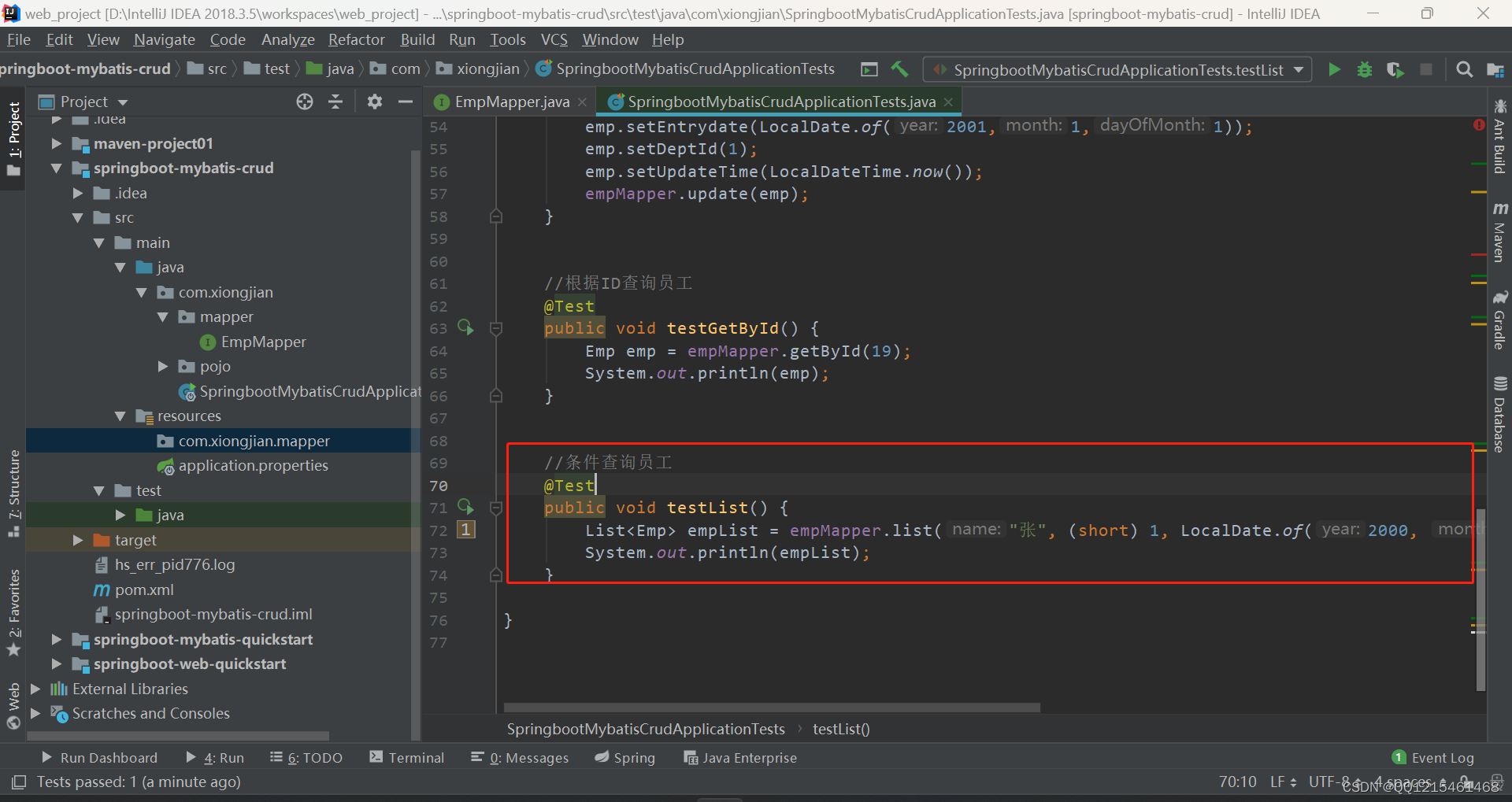Image resolution: width=1512 pixels, height=802 pixels.
Task: Expand External Libraries node
Action: pos(35,689)
